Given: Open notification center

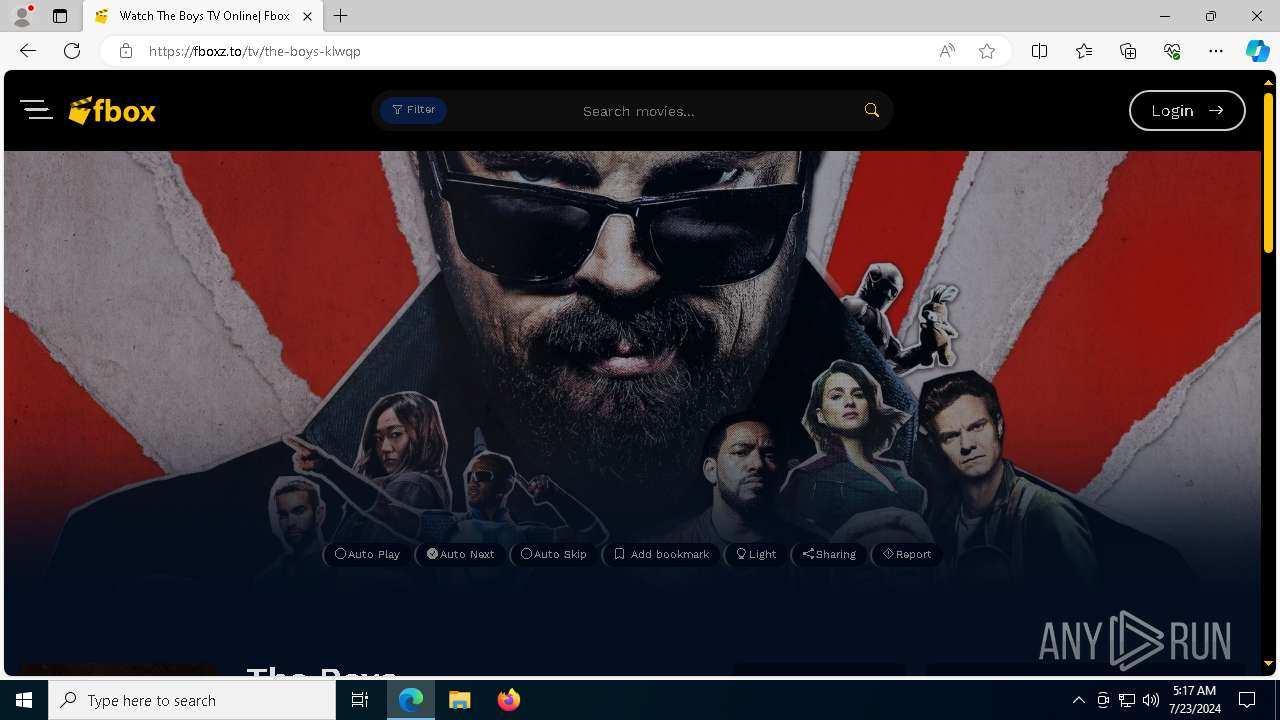Looking at the screenshot, I should point(1247,700).
